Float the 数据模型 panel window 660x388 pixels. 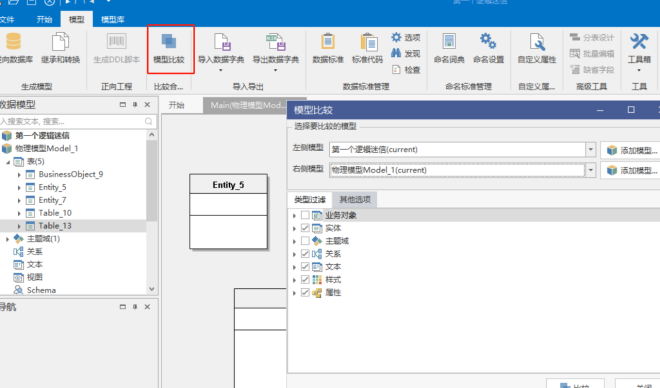[122, 104]
